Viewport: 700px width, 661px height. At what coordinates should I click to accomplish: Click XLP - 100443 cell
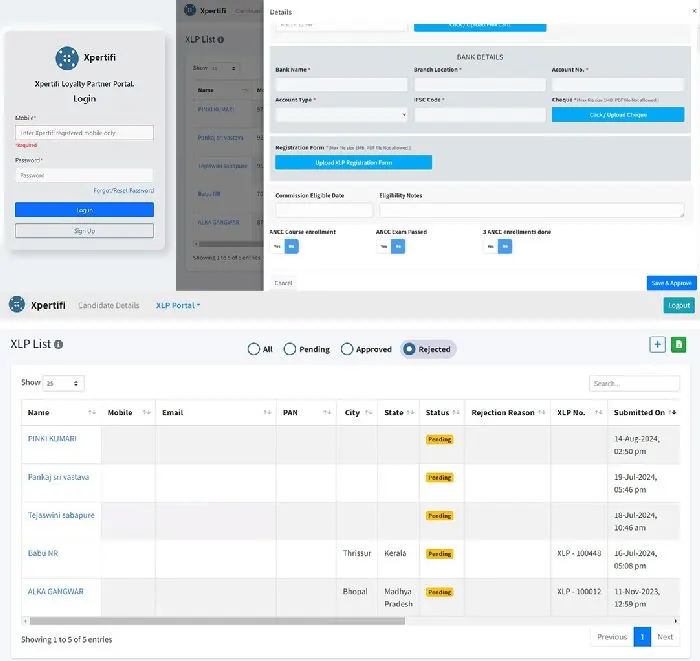tap(579, 553)
